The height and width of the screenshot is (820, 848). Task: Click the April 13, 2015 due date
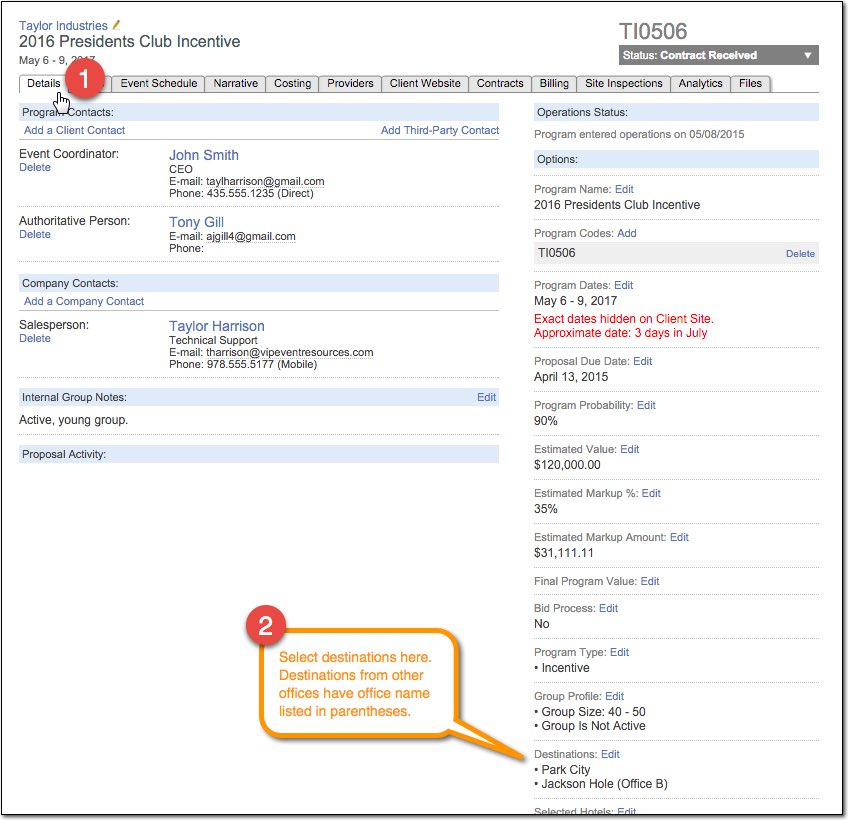[571, 377]
